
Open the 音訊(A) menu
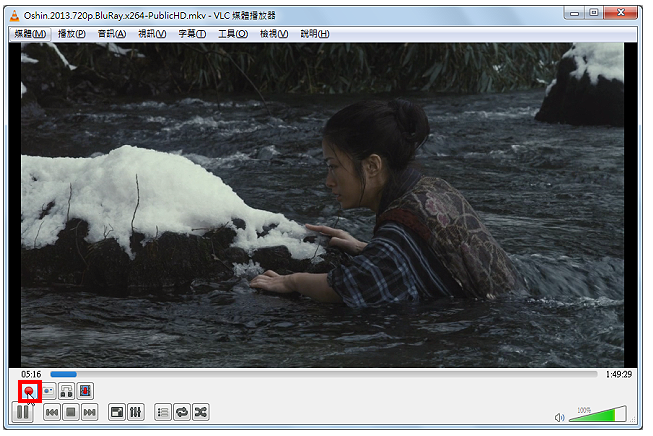112,34
